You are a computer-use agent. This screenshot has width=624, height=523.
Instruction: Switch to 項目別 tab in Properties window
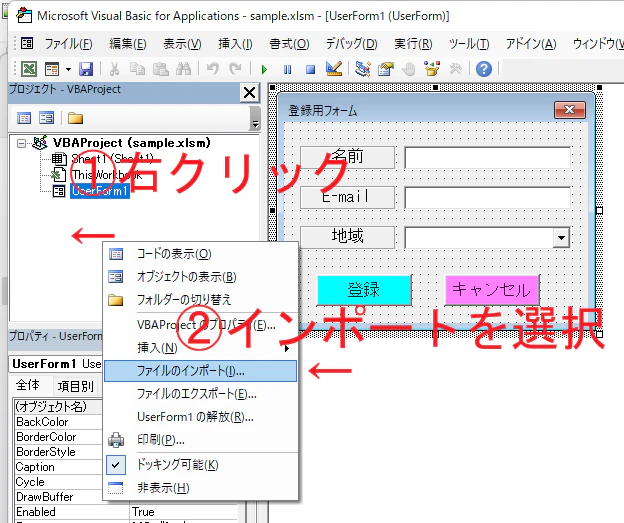76,386
